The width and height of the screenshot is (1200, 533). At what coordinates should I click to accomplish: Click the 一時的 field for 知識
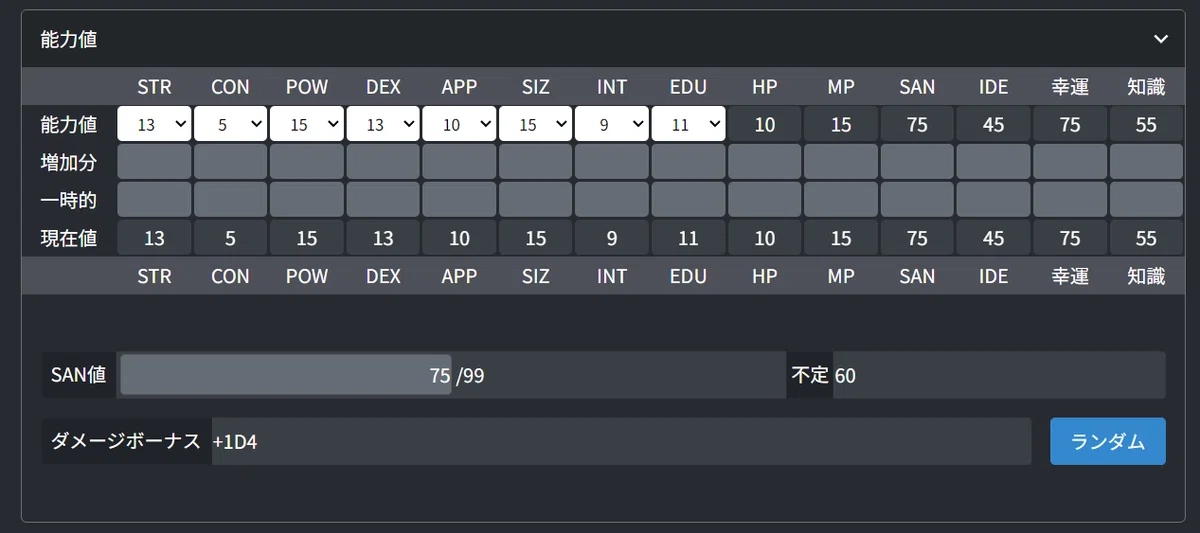pos(1146,200)
